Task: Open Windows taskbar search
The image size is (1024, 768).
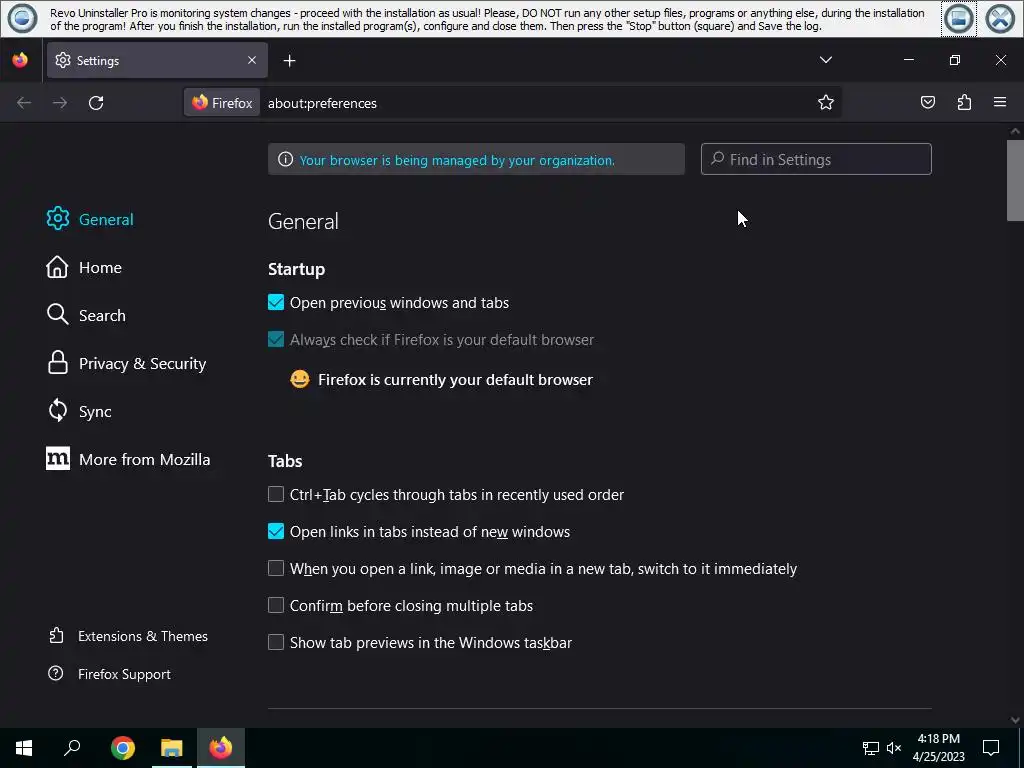Action: click(72, 748)
